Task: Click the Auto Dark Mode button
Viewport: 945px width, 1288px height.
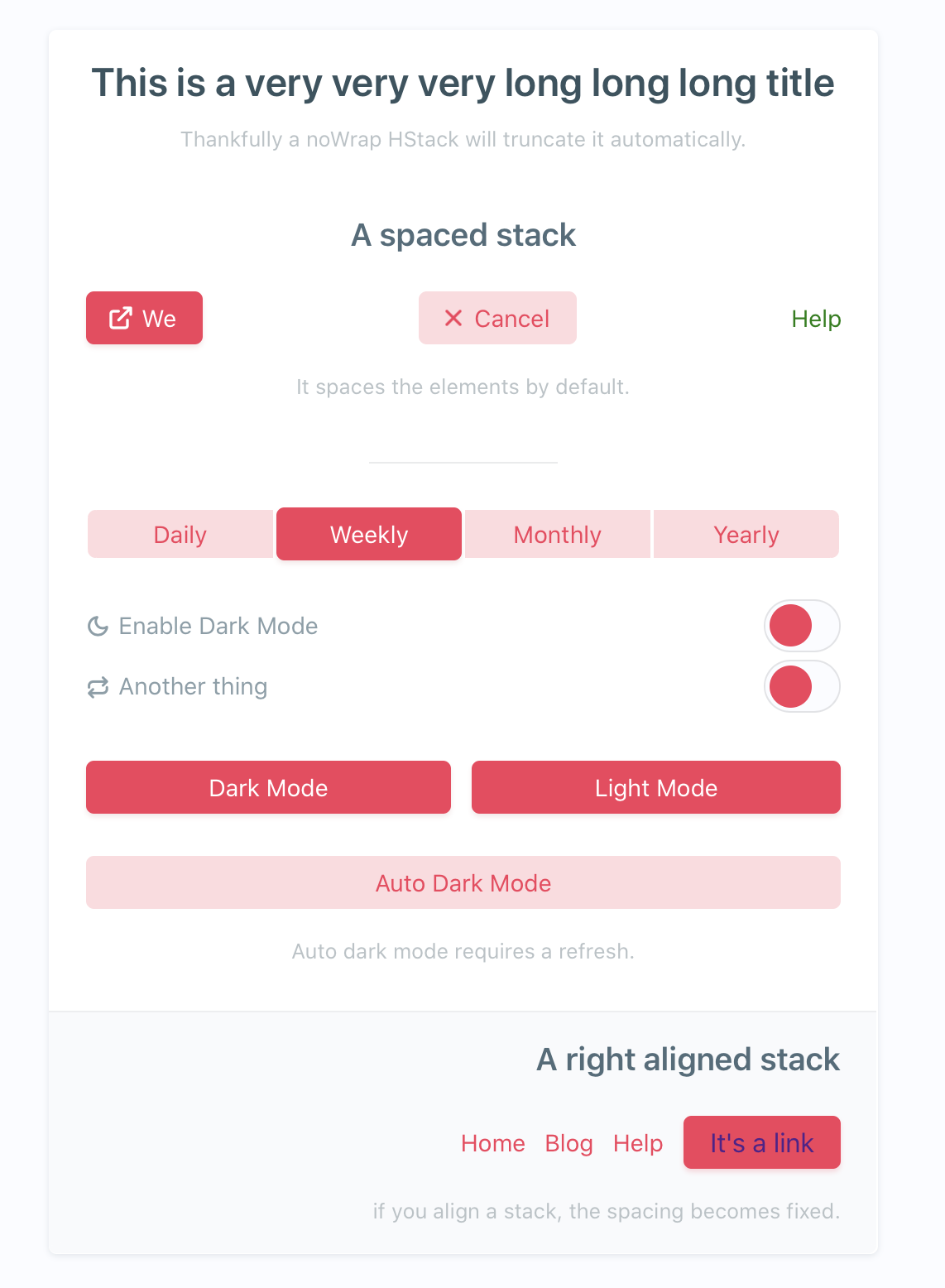Action: coord(463,883)
